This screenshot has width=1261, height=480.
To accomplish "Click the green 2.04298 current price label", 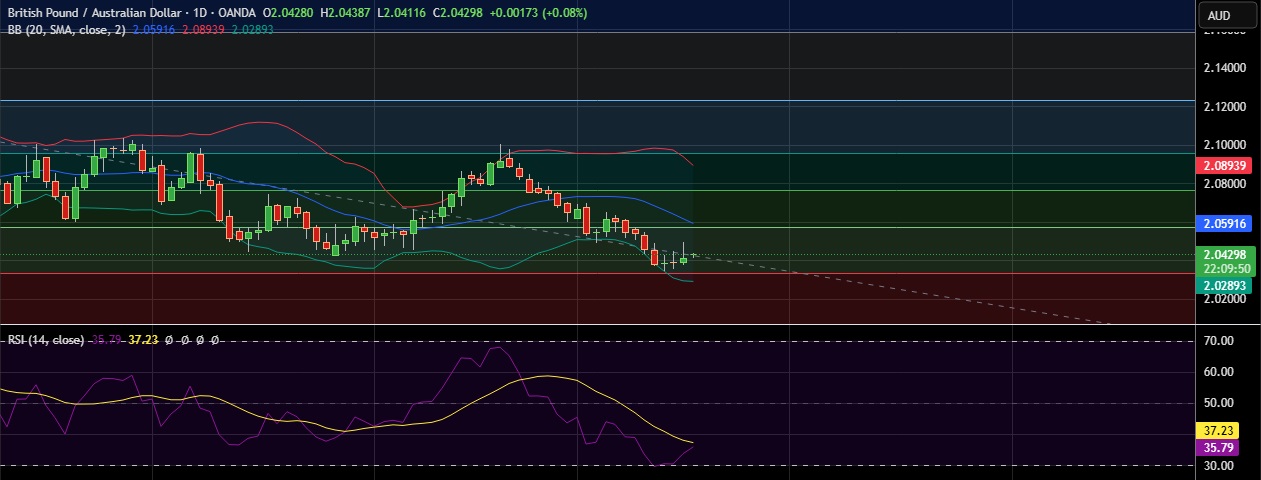I will pos(1225,255).
